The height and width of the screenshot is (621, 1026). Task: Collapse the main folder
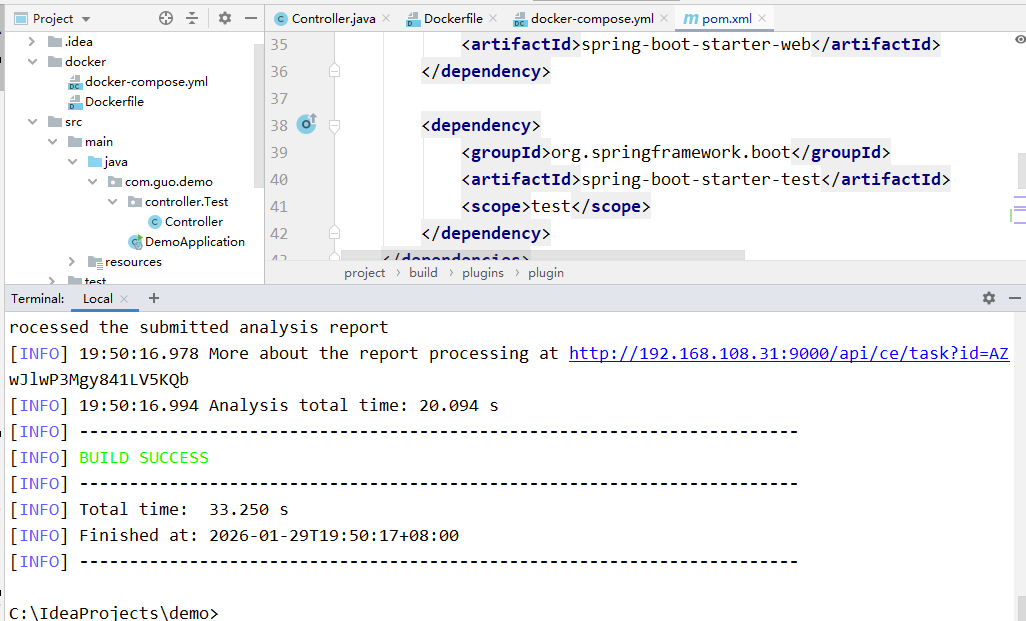point(52,141)
